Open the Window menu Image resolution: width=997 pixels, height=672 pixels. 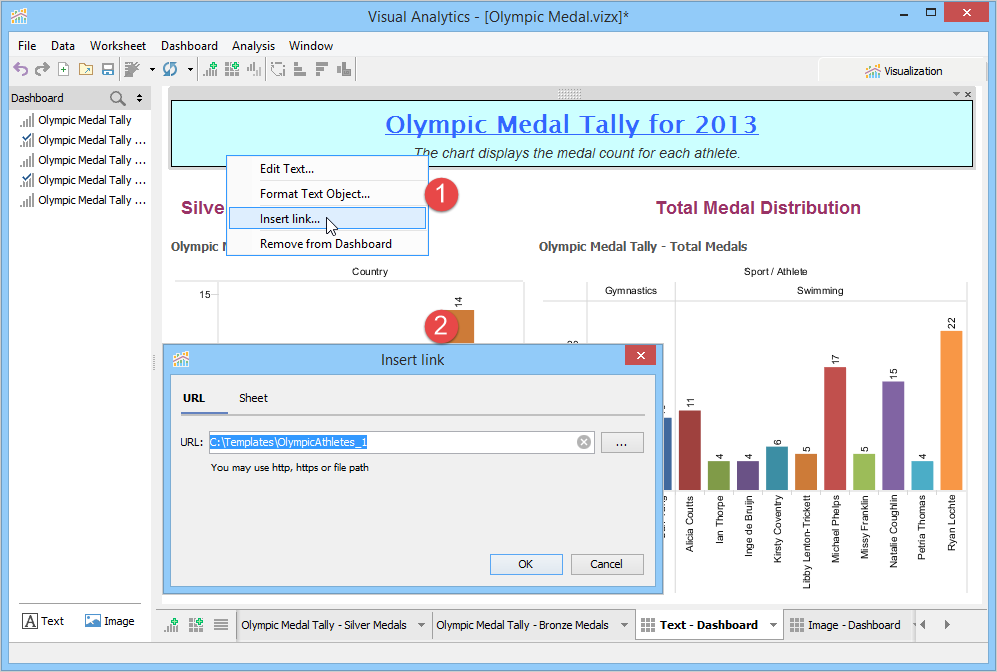tap(310, 46)
